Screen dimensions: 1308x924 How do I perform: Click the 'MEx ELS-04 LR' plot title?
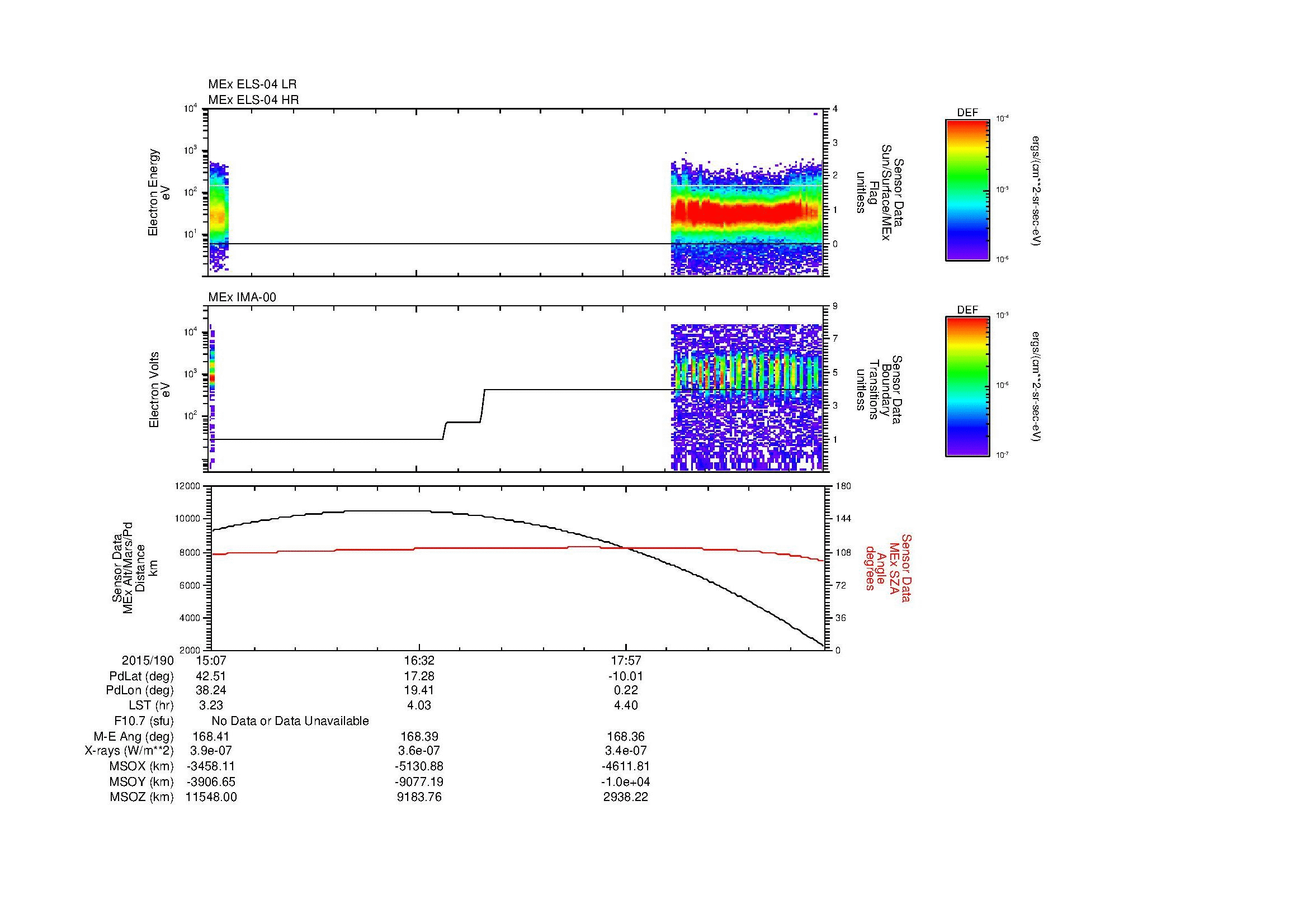coord(252,84)
